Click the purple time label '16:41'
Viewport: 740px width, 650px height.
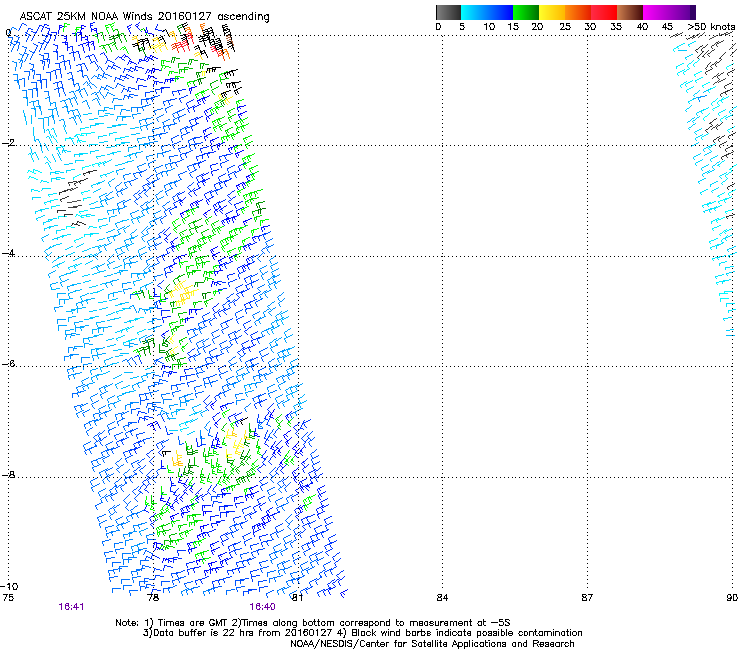[71, 607]
